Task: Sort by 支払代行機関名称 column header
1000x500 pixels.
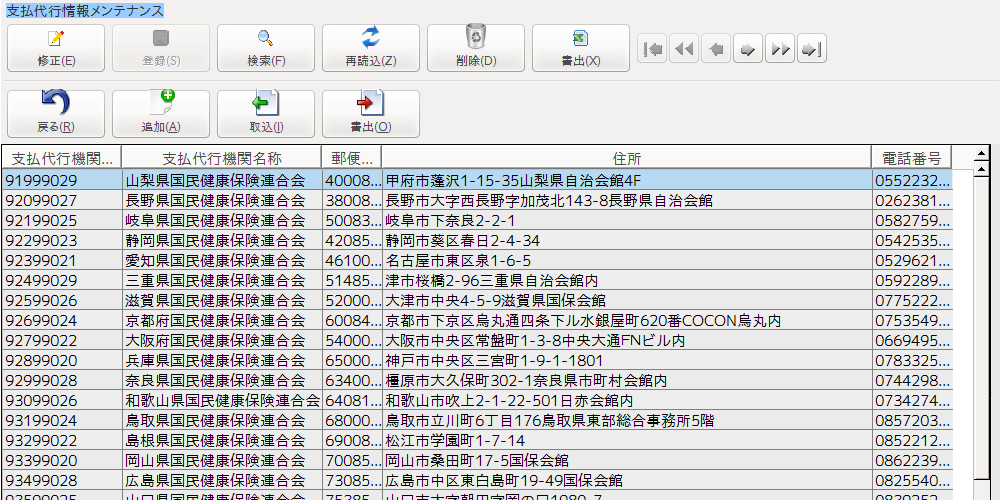Action: coord(221,158)
